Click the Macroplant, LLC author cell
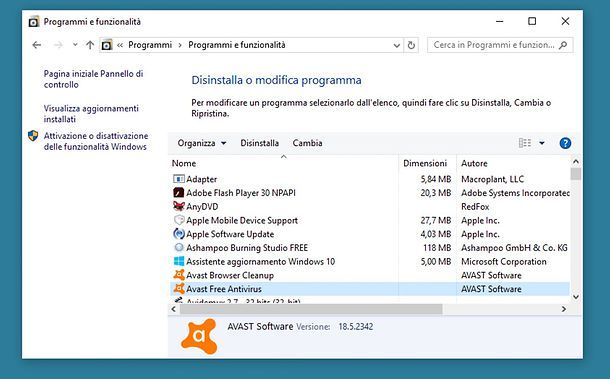 [493, 179]
